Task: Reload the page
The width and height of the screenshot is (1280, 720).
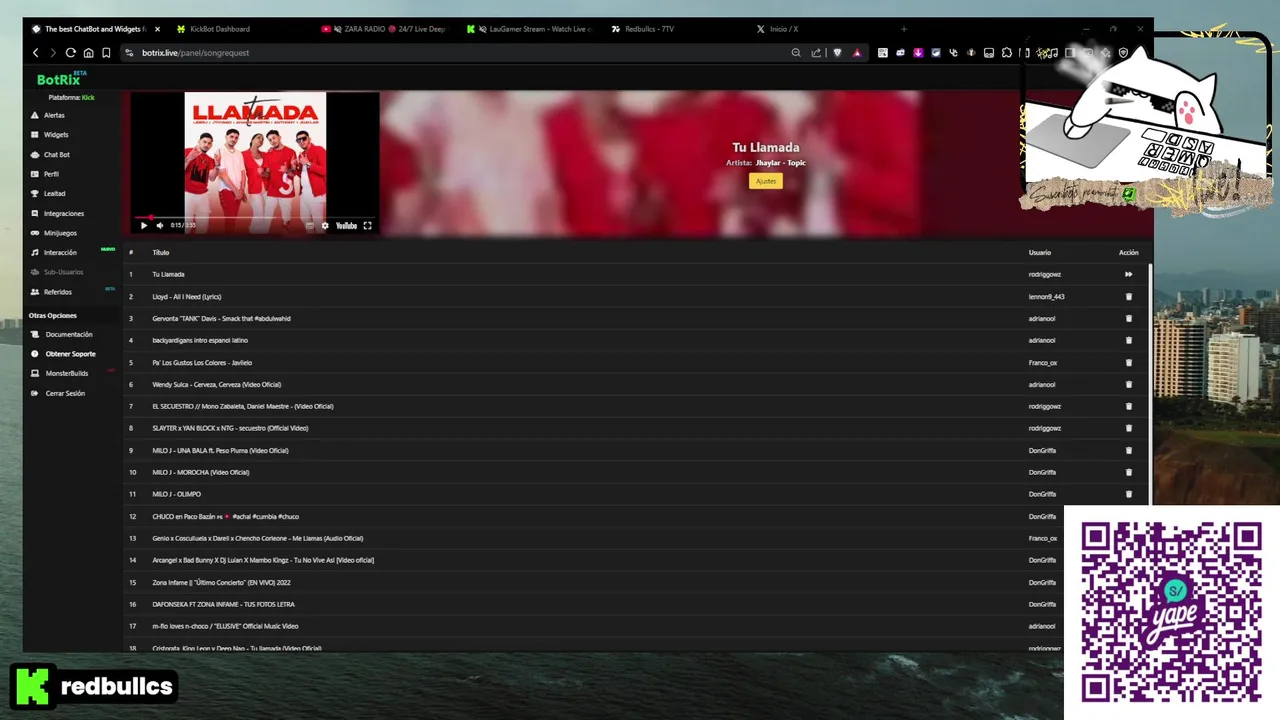Action: point(71,53)
